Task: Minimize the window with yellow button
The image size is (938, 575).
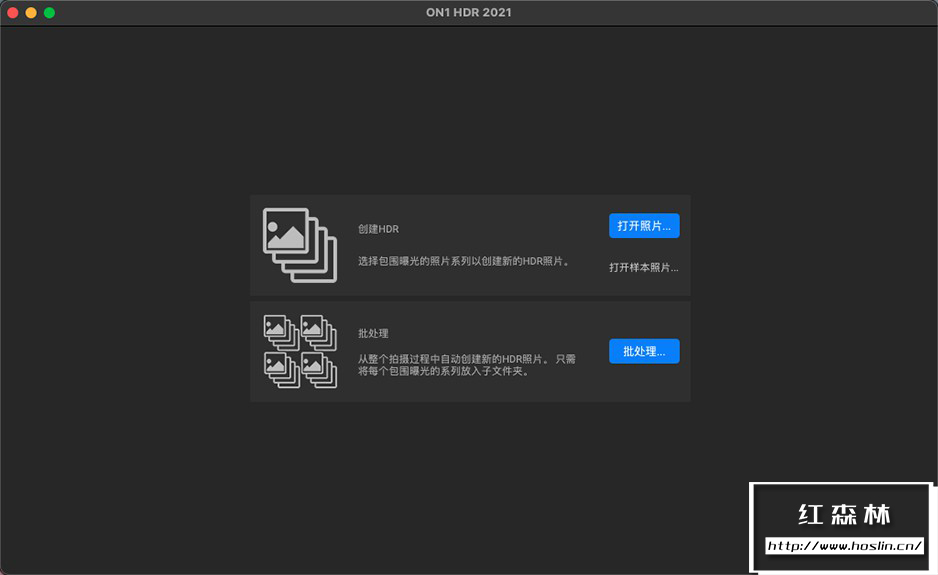Action: coord(31,13)
